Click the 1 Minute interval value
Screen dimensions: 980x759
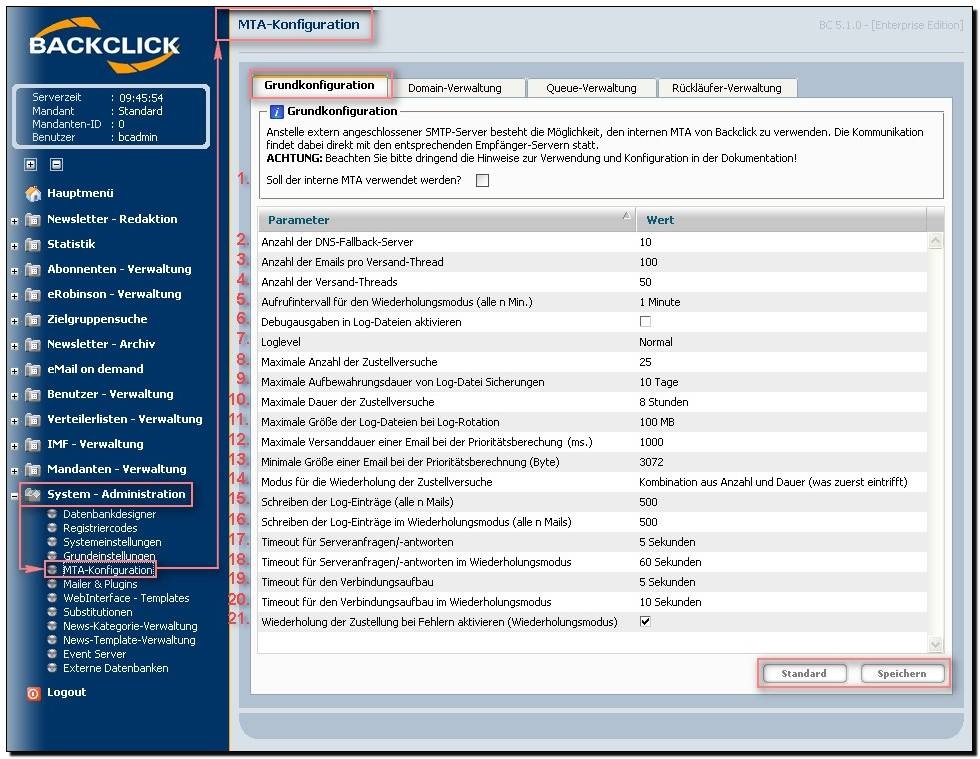pyautogui.click(x=659, y=302)
